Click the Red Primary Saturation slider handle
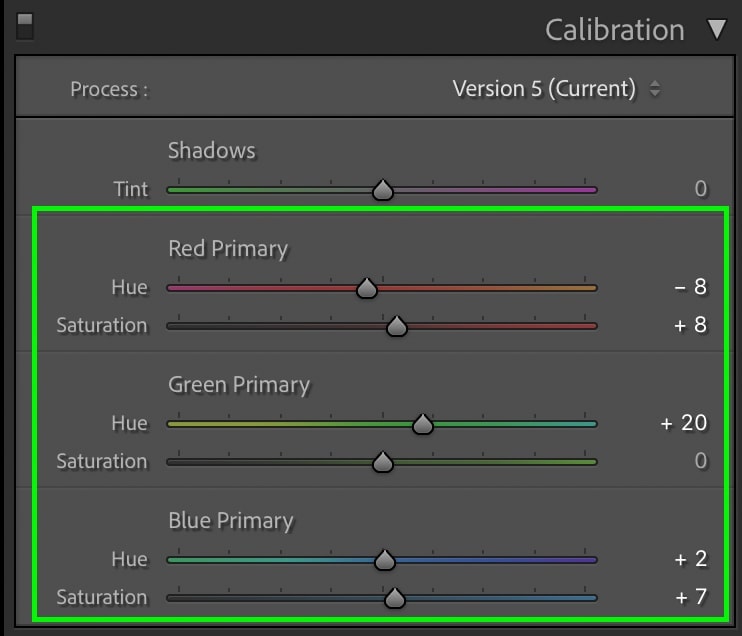The width and height of the screenshot is (742, 636). coord(396,326)
